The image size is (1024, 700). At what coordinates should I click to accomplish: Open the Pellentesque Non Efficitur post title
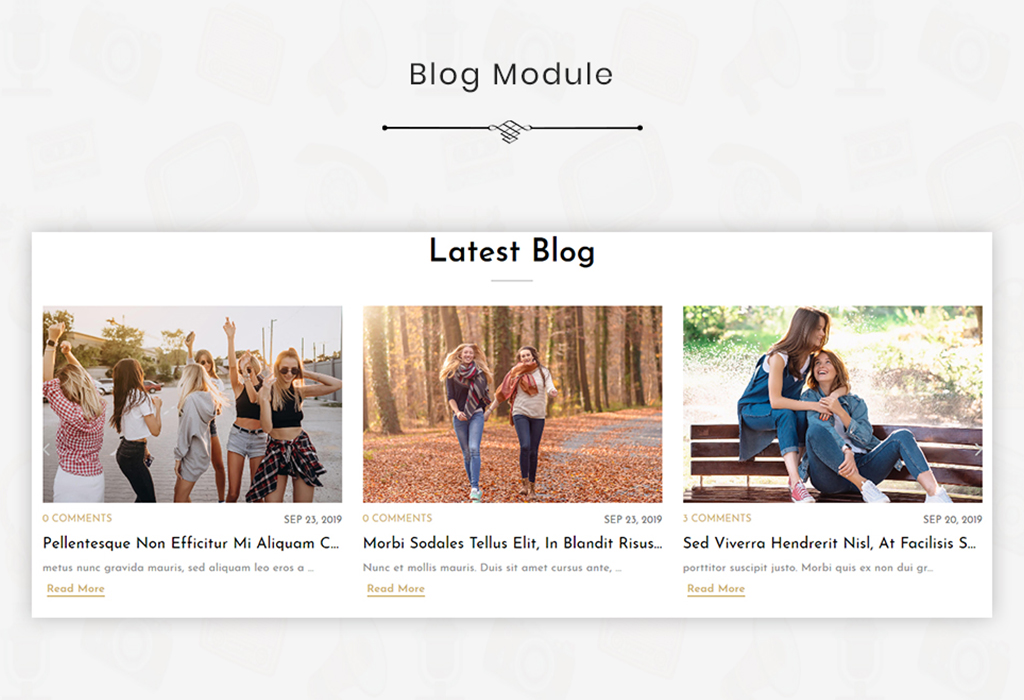191,543
